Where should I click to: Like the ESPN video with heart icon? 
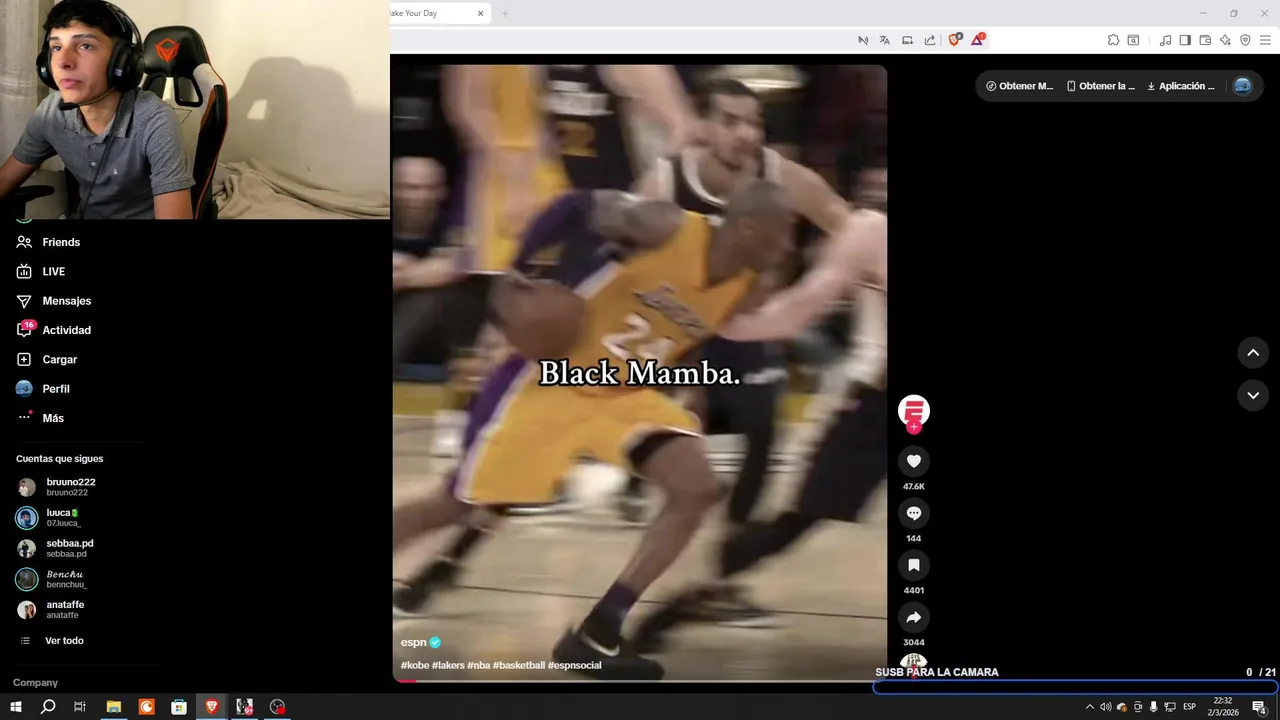coord(913,461)
